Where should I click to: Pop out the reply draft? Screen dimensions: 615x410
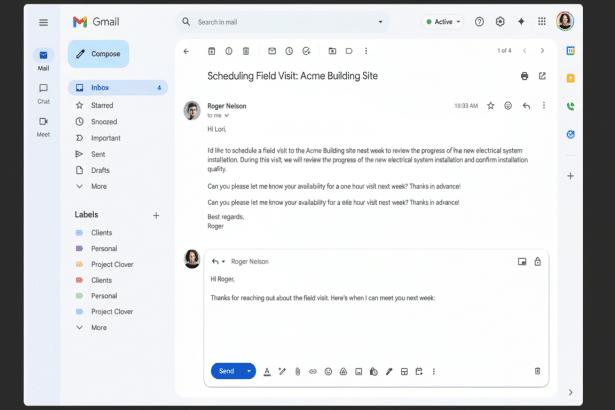click(522, 262)
